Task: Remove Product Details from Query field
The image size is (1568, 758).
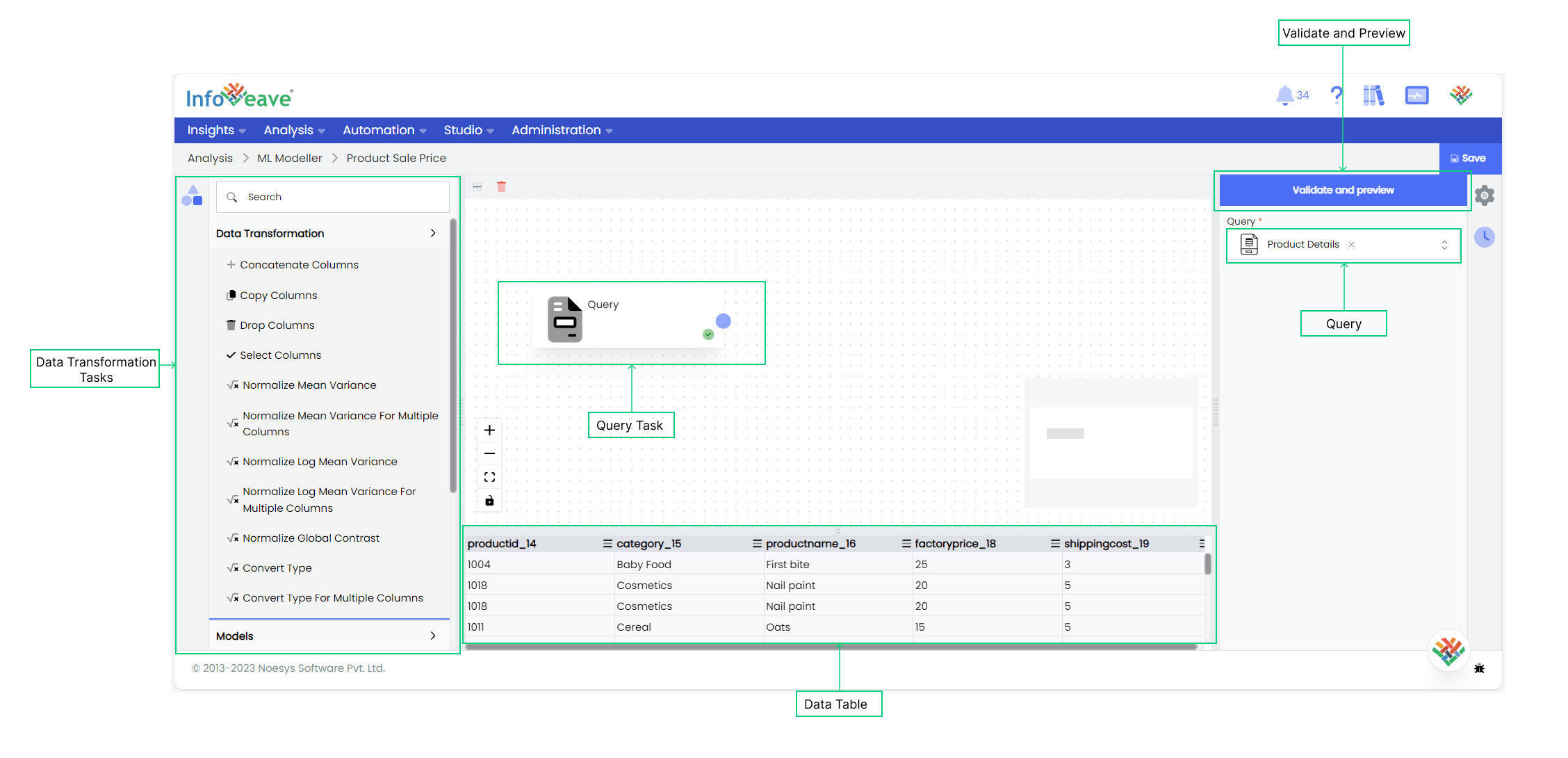Action: point(1351,245)
